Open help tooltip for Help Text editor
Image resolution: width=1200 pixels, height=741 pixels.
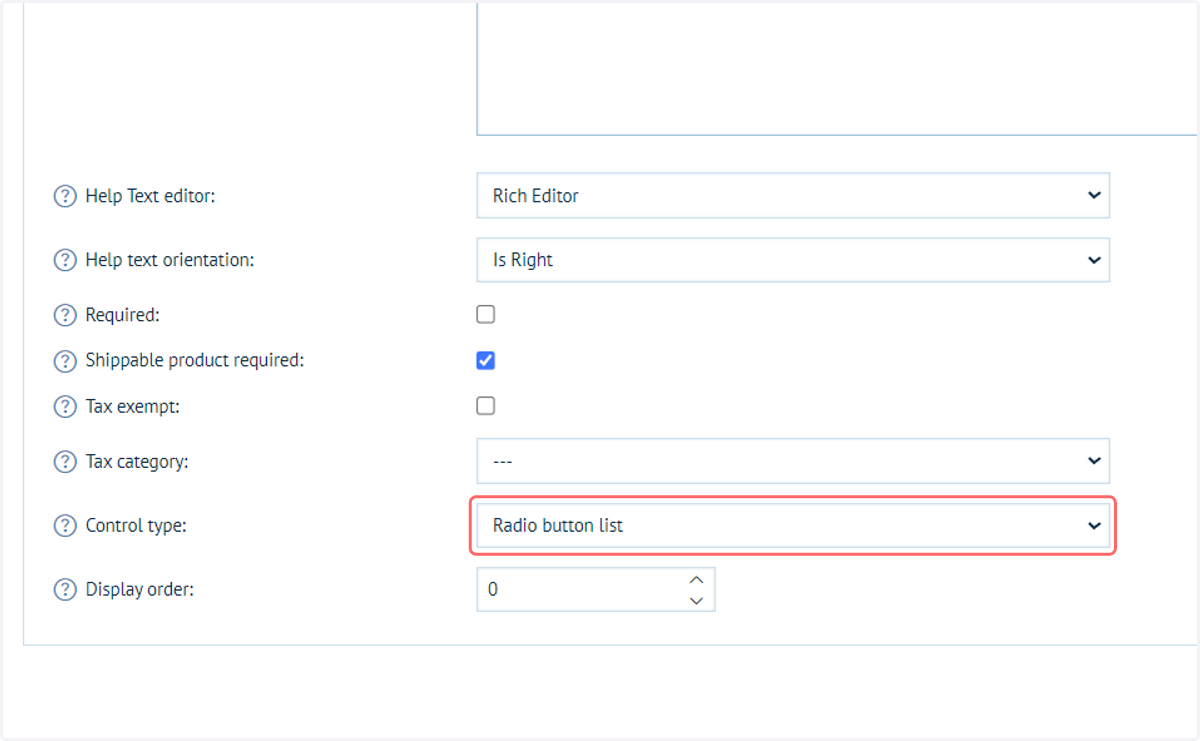(x=65, y=196)
